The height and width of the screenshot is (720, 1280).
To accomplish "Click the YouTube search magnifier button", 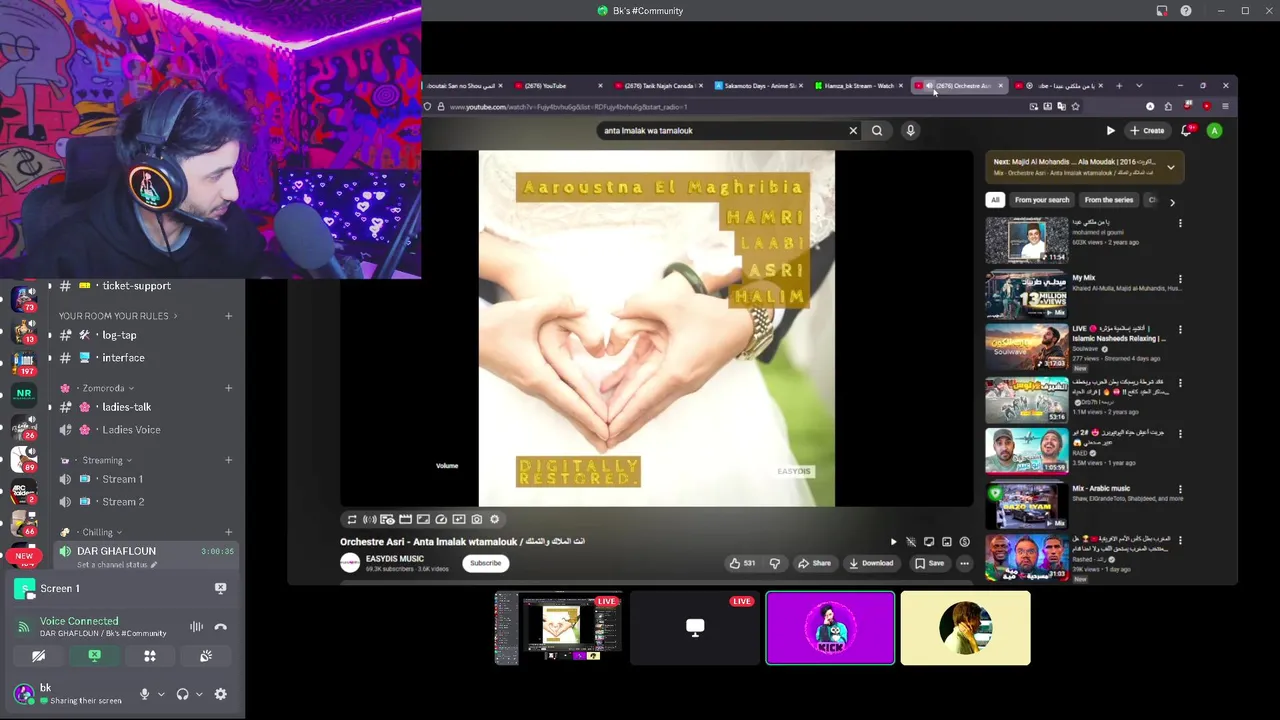I will click(877, 130).
